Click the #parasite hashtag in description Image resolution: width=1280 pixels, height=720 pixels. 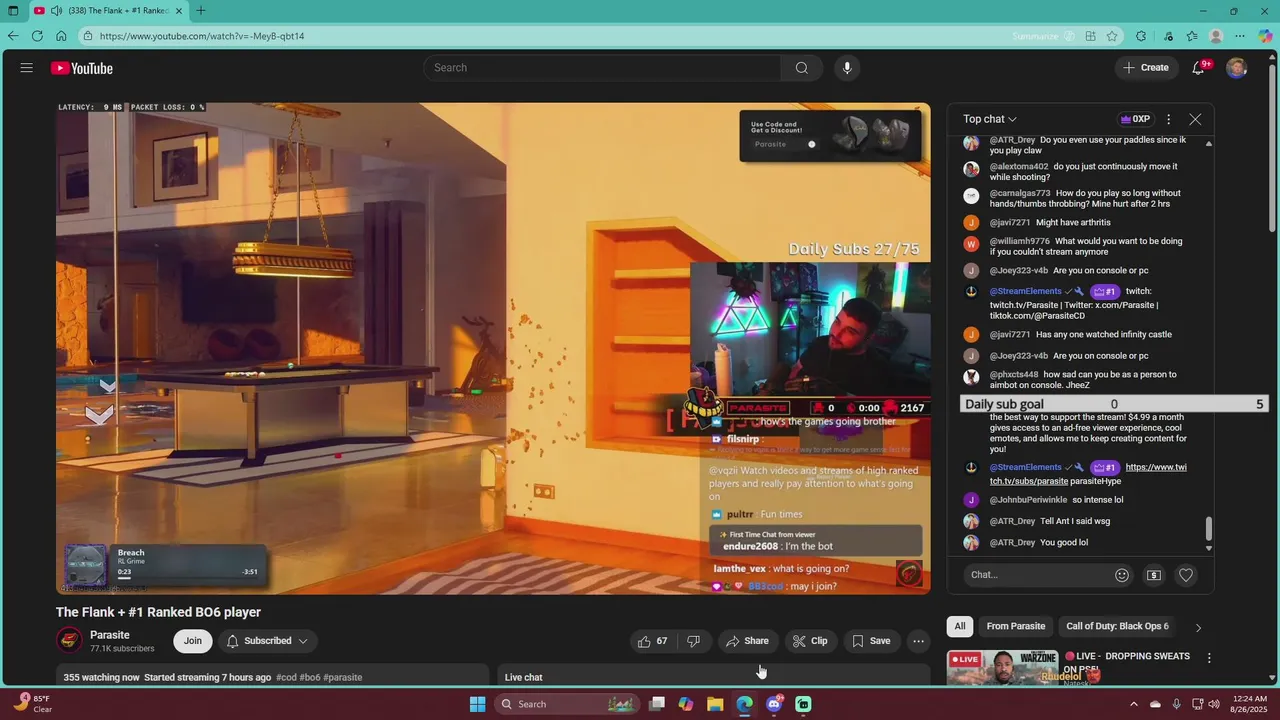(x=342, y=677)
